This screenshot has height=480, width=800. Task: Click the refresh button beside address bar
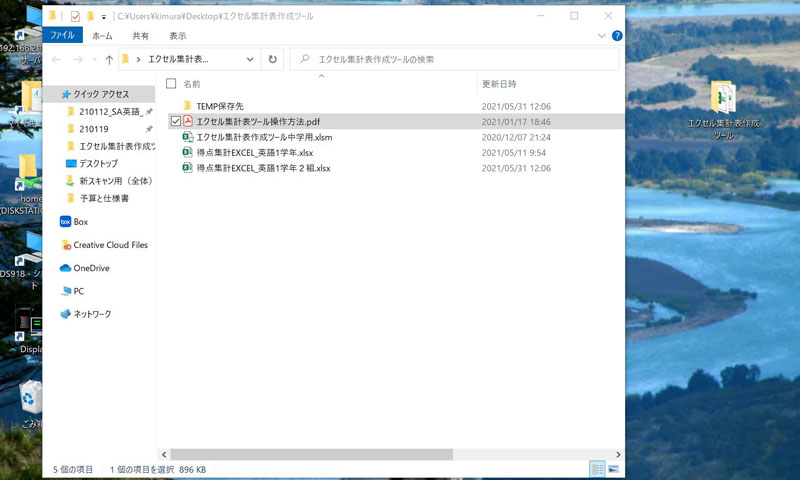coord(273,60)
